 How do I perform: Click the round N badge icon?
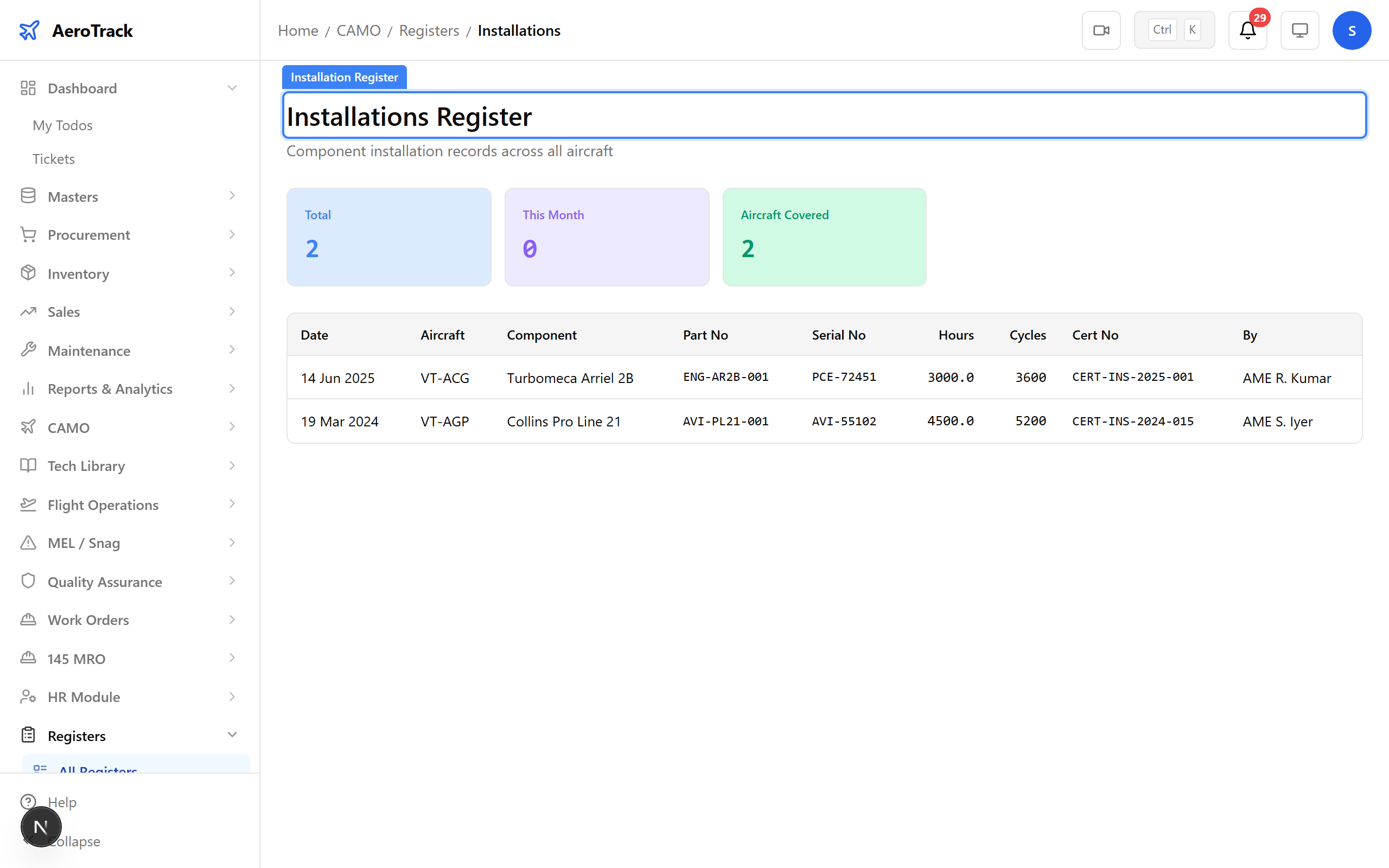41,827
